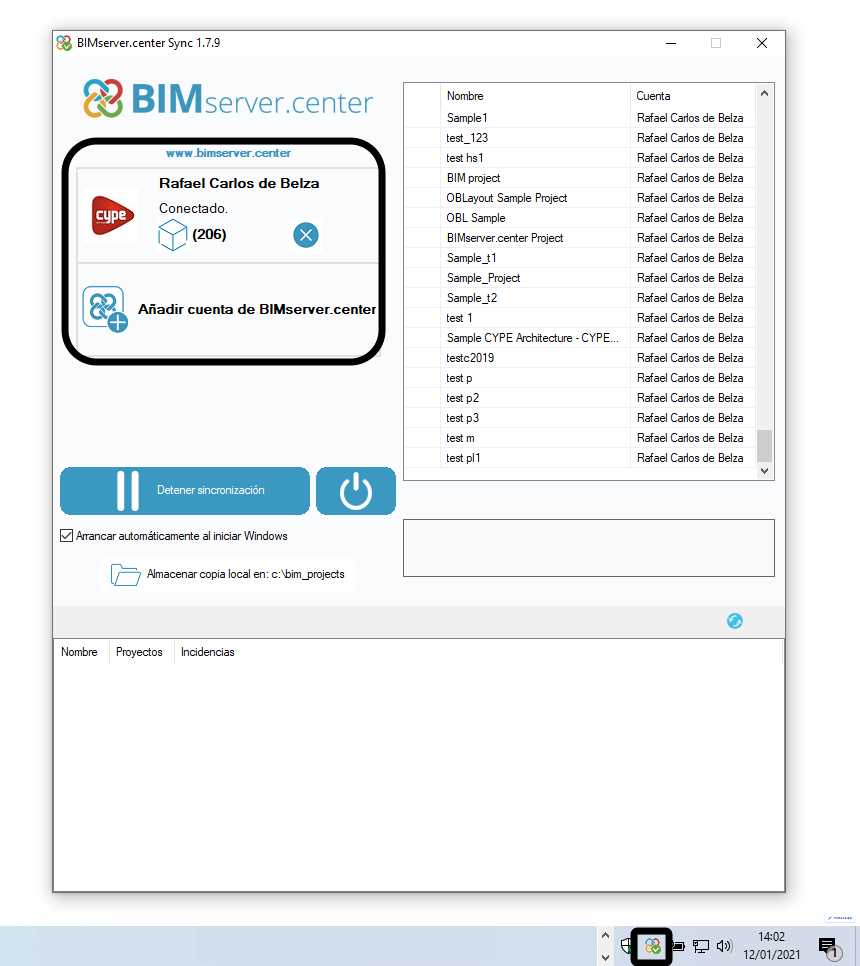Select the test p3 row

[580, 418]
